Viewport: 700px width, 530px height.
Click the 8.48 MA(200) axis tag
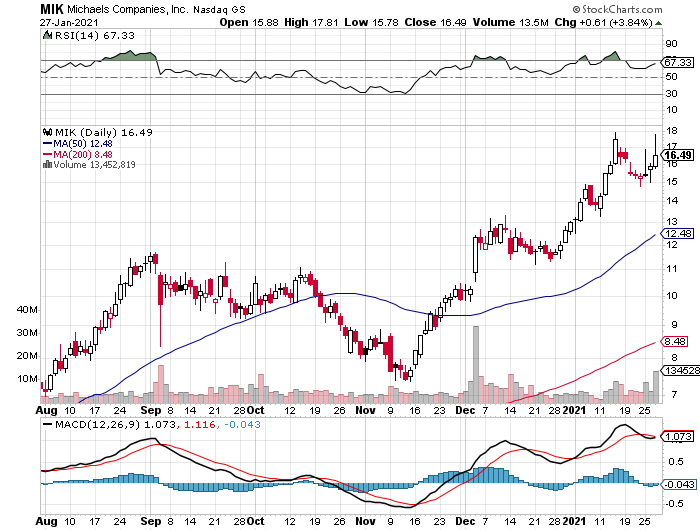click(x=675, y=342)
